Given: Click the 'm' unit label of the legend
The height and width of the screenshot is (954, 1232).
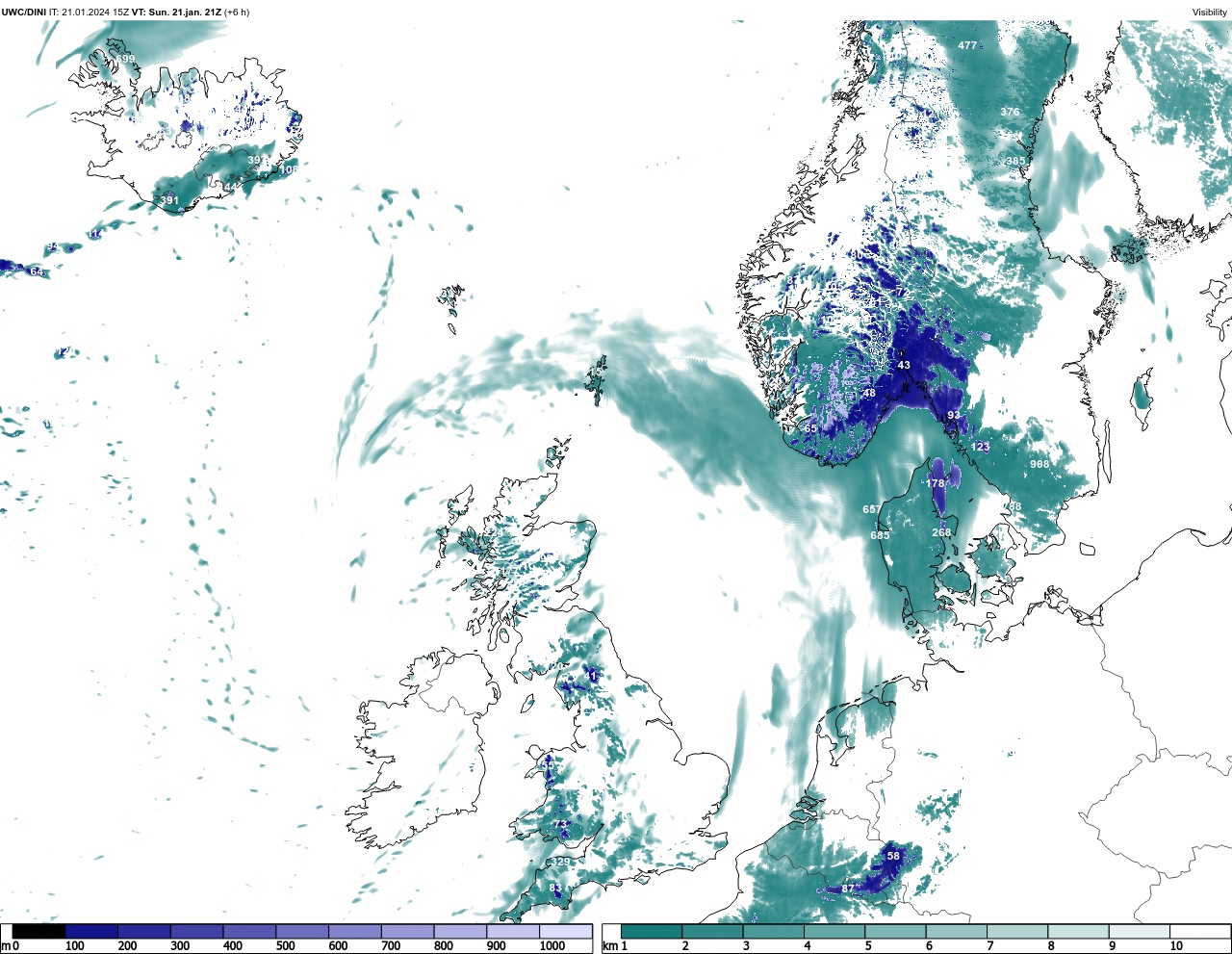Looking at the screenshot, I should (x=6, y=946).
